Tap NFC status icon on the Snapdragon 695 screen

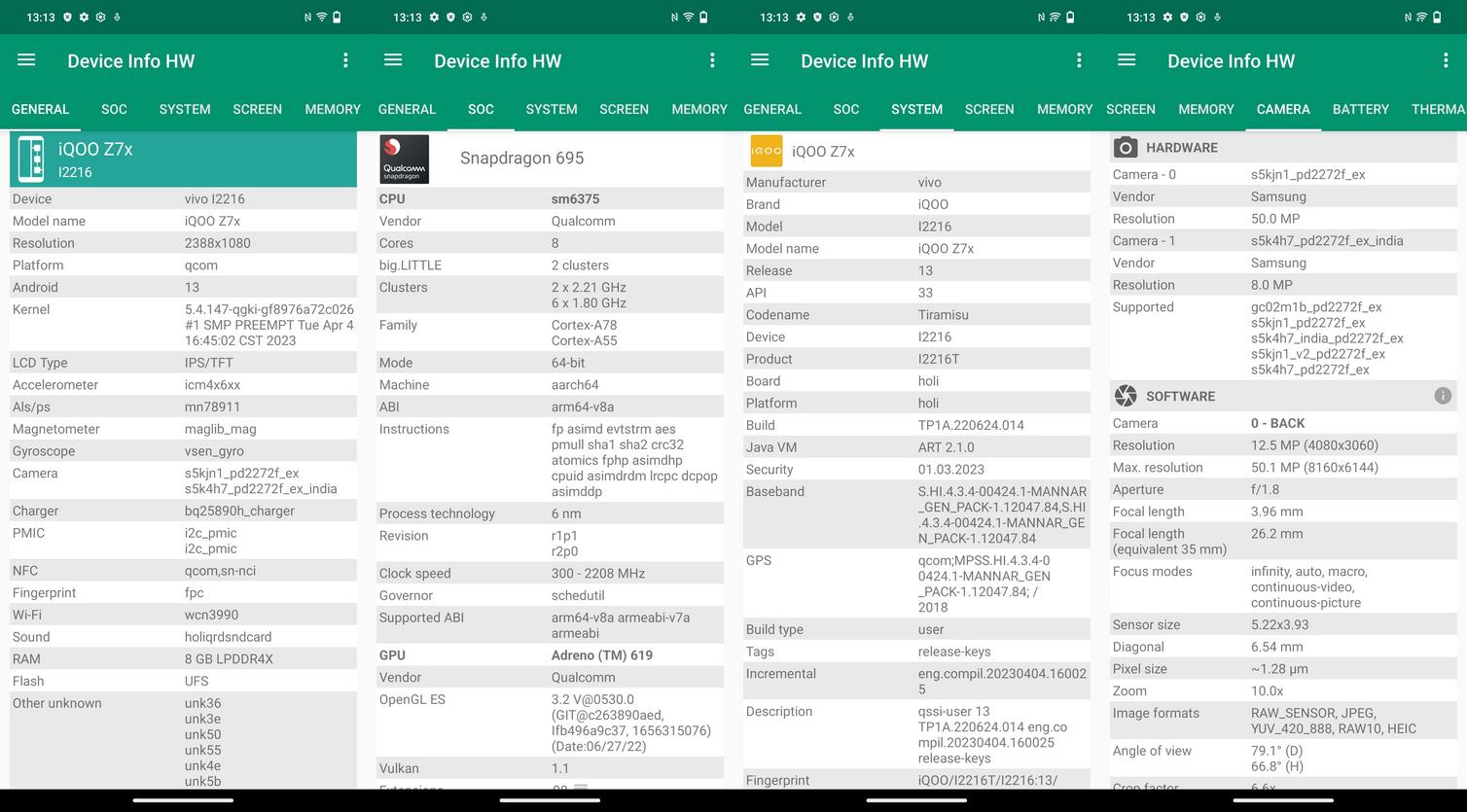(x=674, y=17)
